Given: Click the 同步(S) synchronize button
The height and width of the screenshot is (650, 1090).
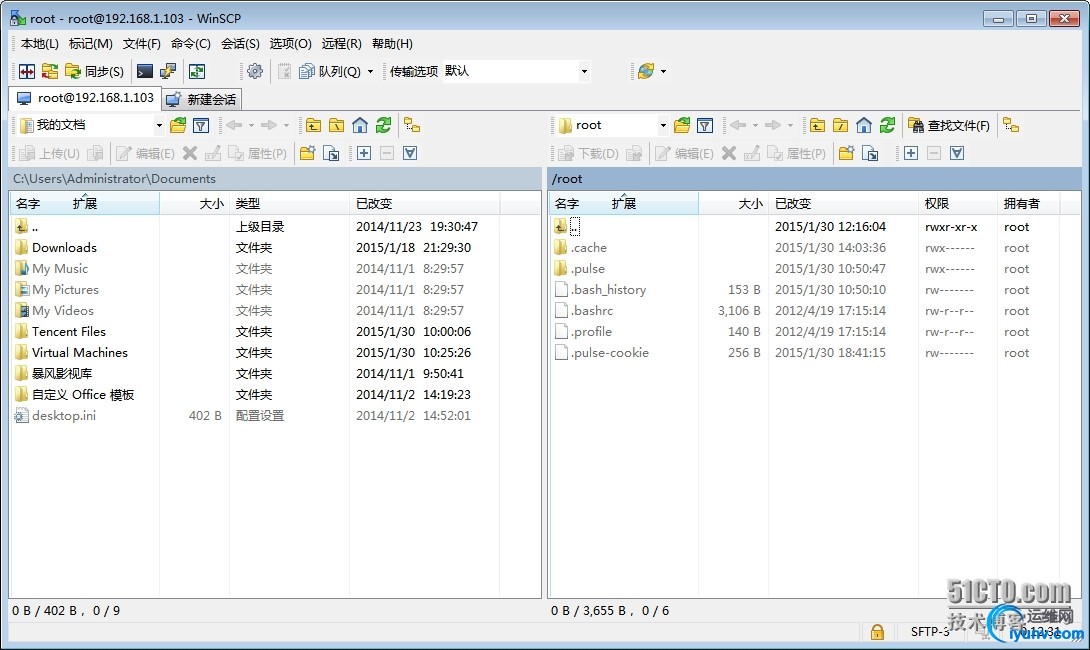Looking at the screenshot, I should pyautogui.click(x=95, y=71).
